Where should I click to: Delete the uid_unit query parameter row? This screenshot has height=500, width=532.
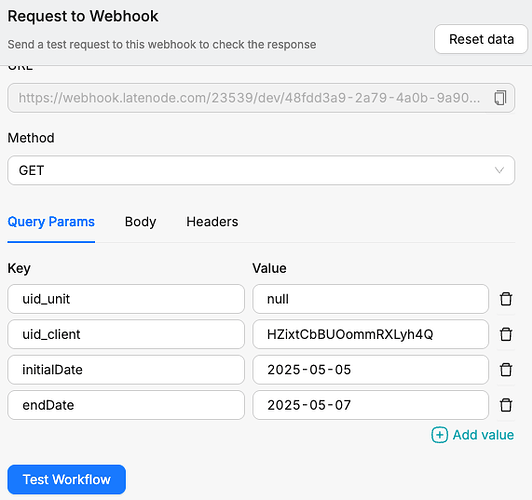tap(506, 299)
